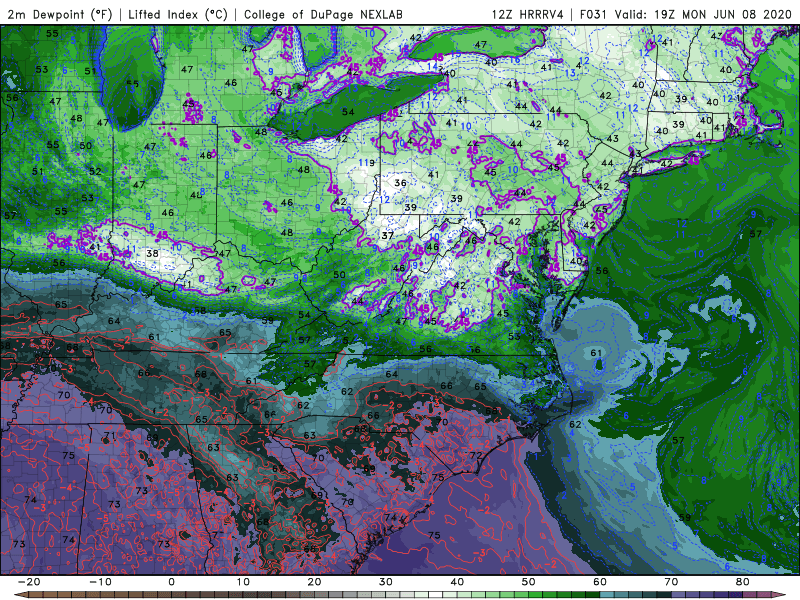800x600 pixels.
Task: Click the "61" dewpoint value over the Atlantic
Action: [596, 353]
